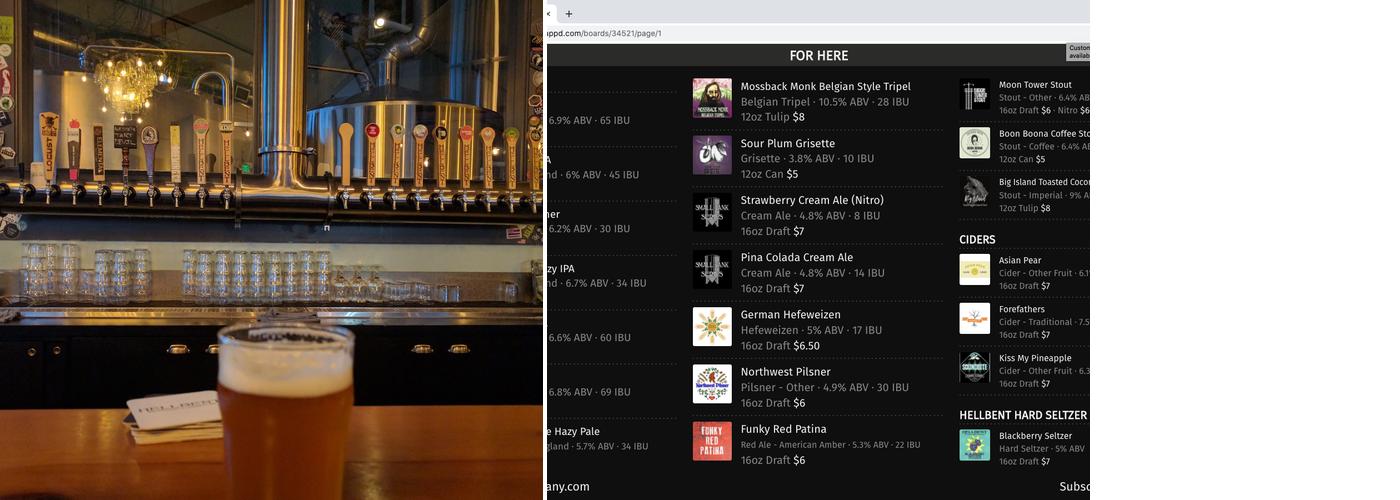The image size is (1400, 500).
Task: Click the Moon Tower Stout icon
Action: (x=974, y=95)
